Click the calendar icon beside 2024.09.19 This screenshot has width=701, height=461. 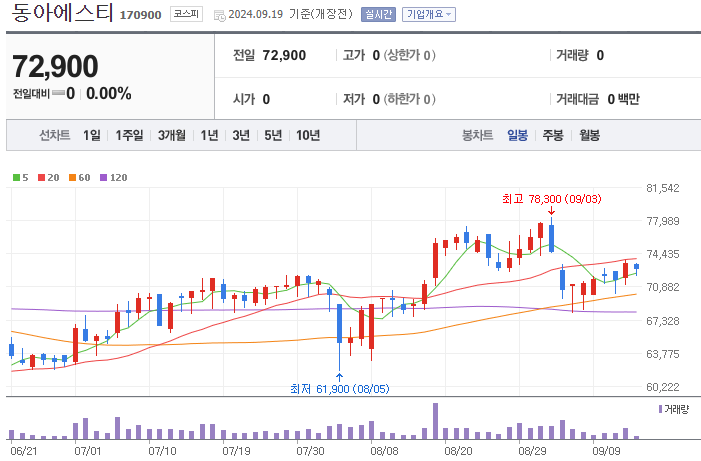[220, 15]
